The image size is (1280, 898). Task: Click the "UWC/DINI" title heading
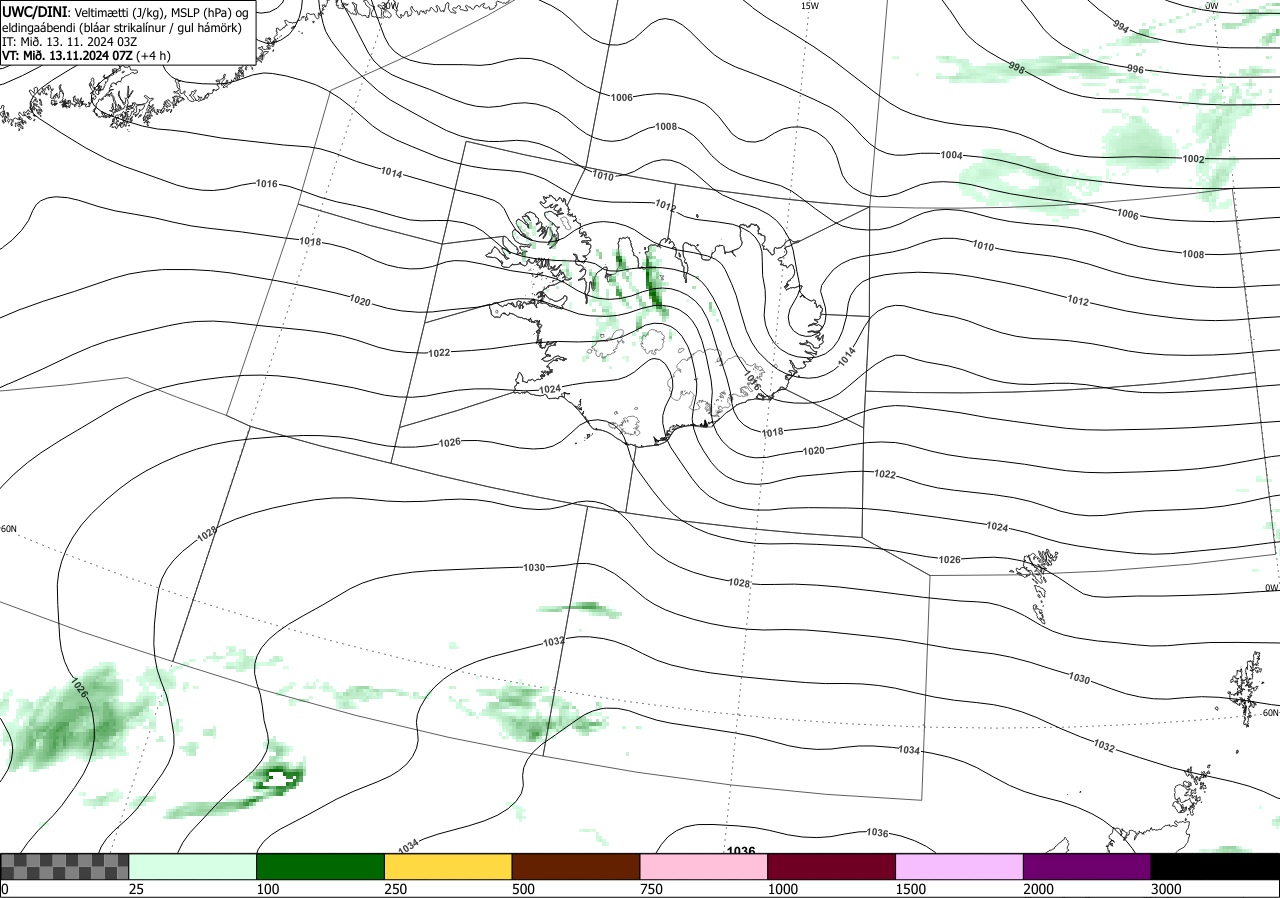35,10
